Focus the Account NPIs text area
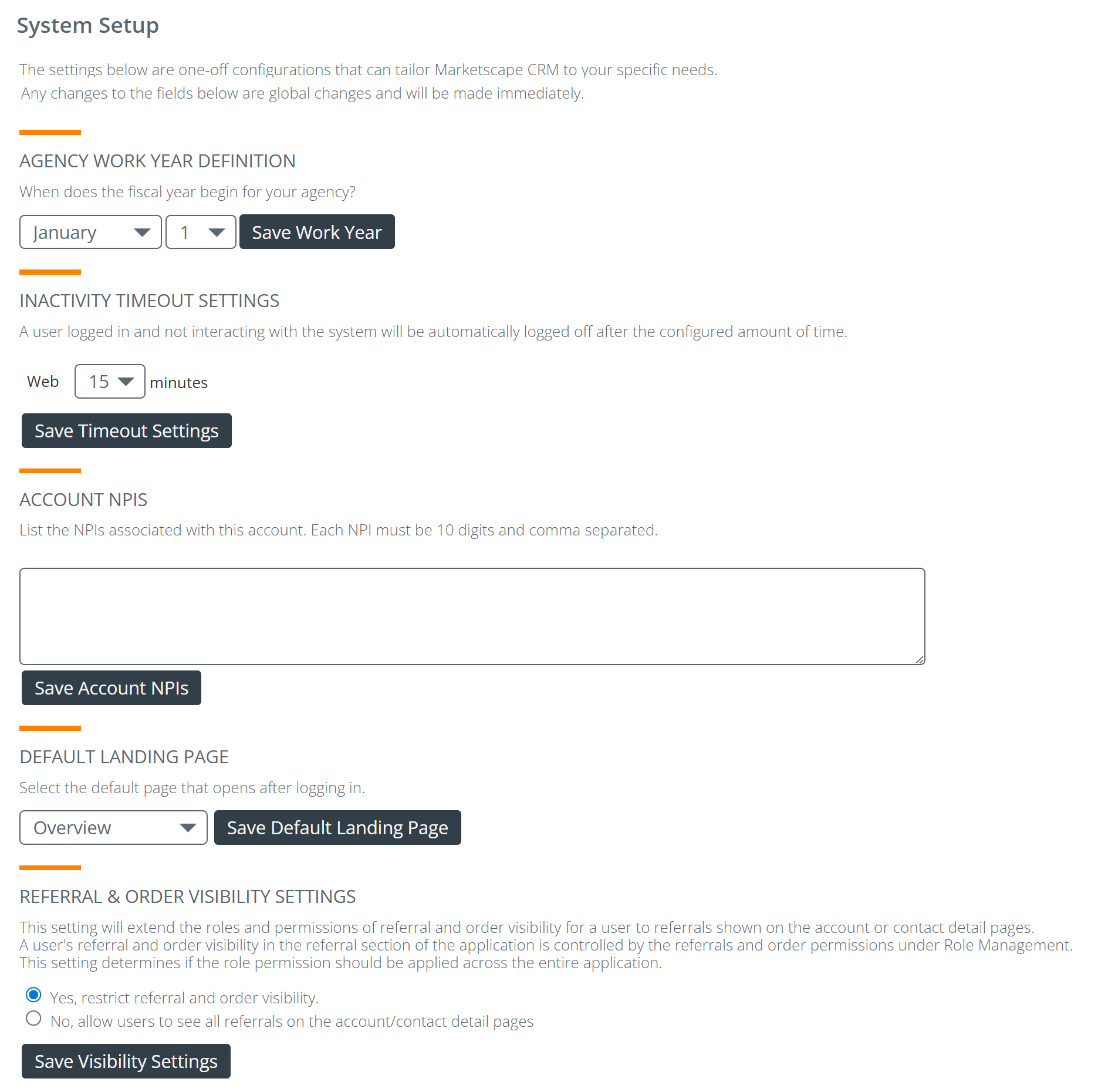This screenshot has width=1098, height=1092. (x=472, y=616)
